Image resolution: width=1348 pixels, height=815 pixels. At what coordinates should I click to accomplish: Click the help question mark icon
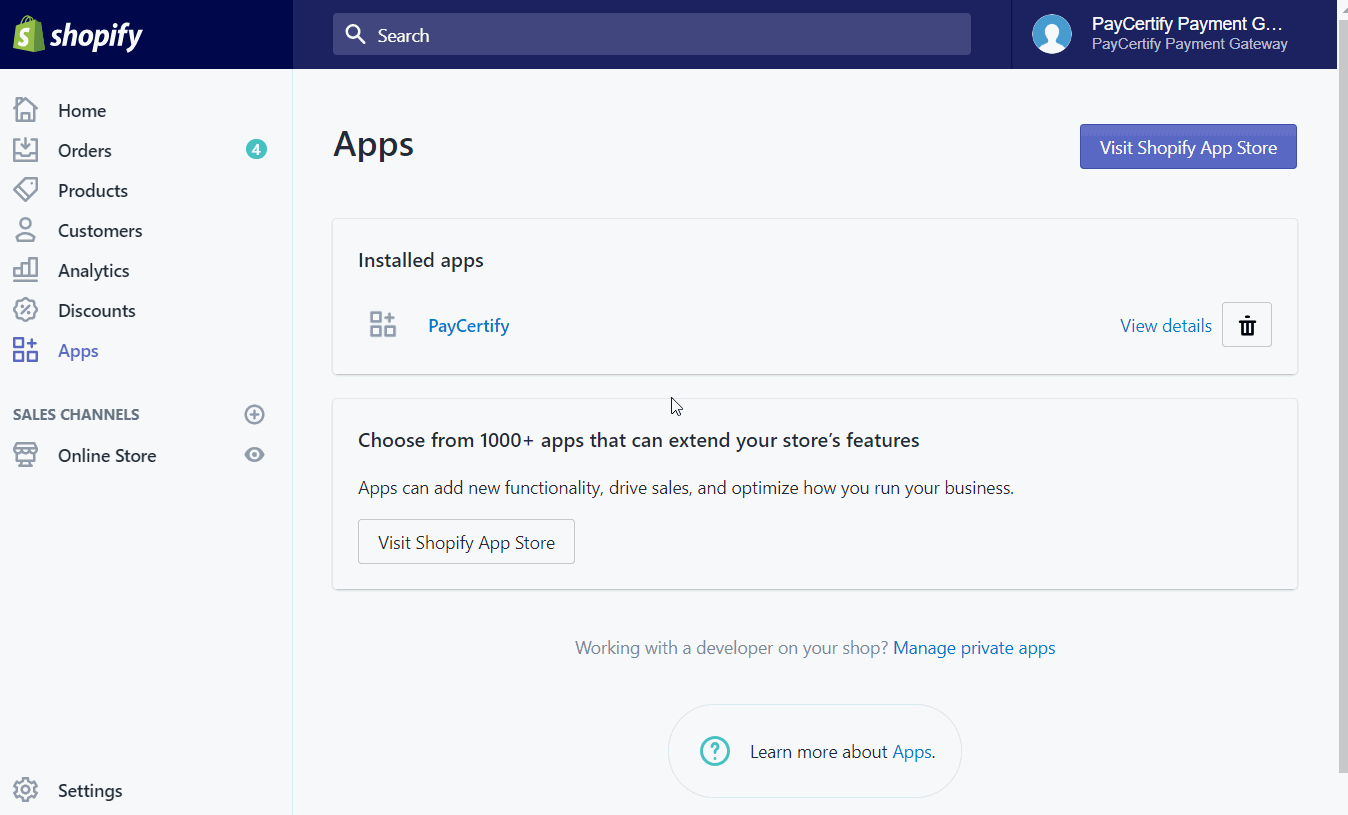click(x=715, y=751)
